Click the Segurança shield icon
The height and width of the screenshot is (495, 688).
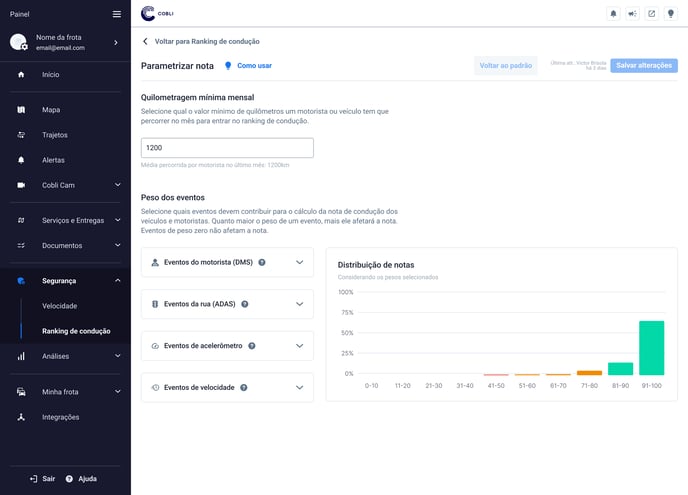tap(21, 281)
